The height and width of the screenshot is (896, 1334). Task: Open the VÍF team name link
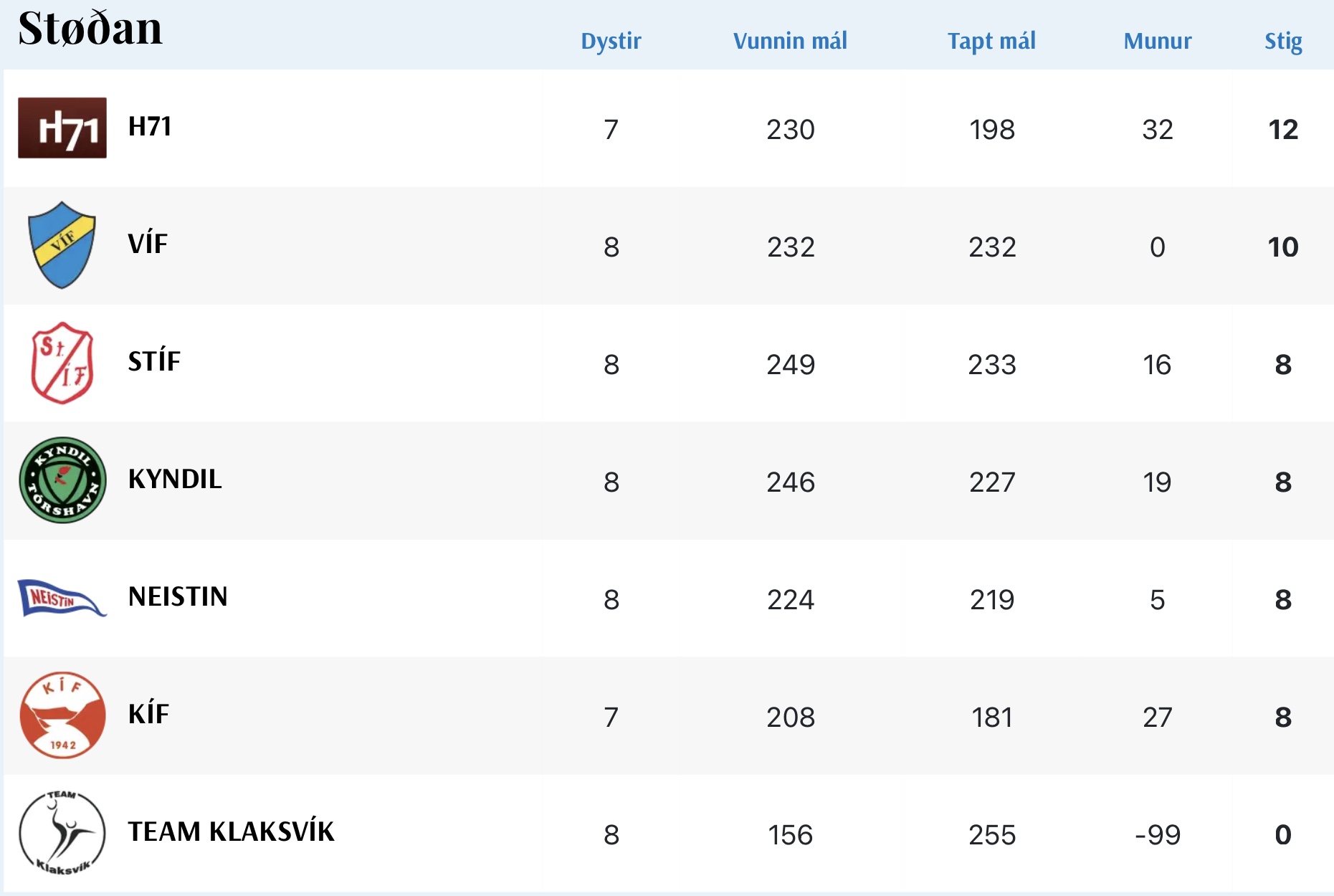pyautogui.click(x=148, y=244)
